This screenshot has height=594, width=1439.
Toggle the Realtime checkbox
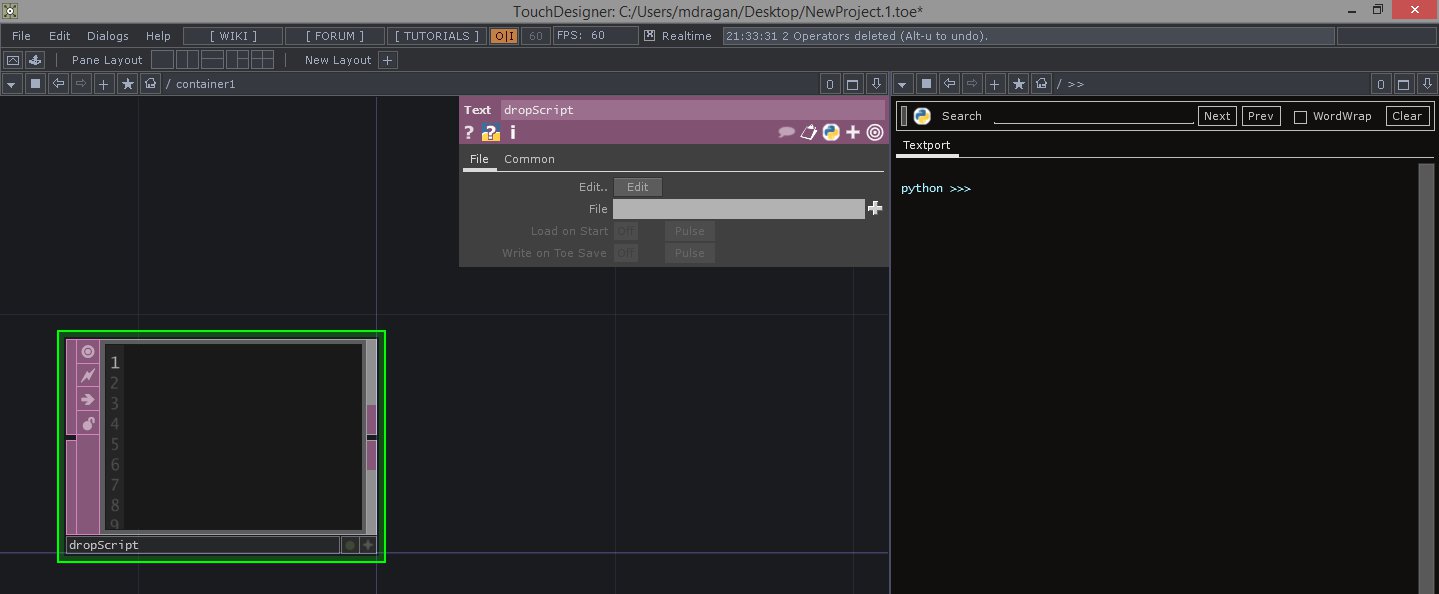[649, 36]
